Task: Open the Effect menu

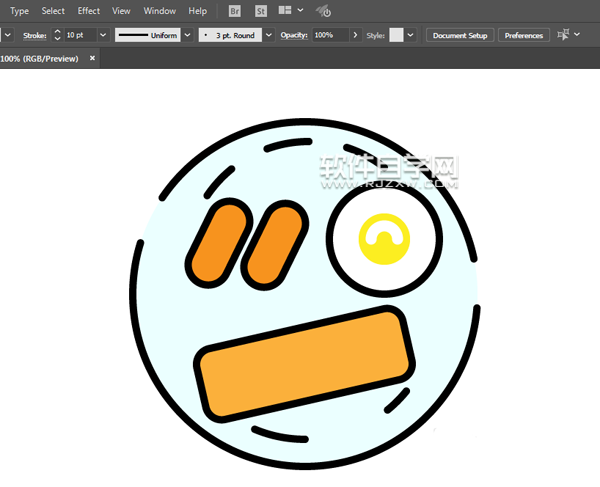Action: 89,11
